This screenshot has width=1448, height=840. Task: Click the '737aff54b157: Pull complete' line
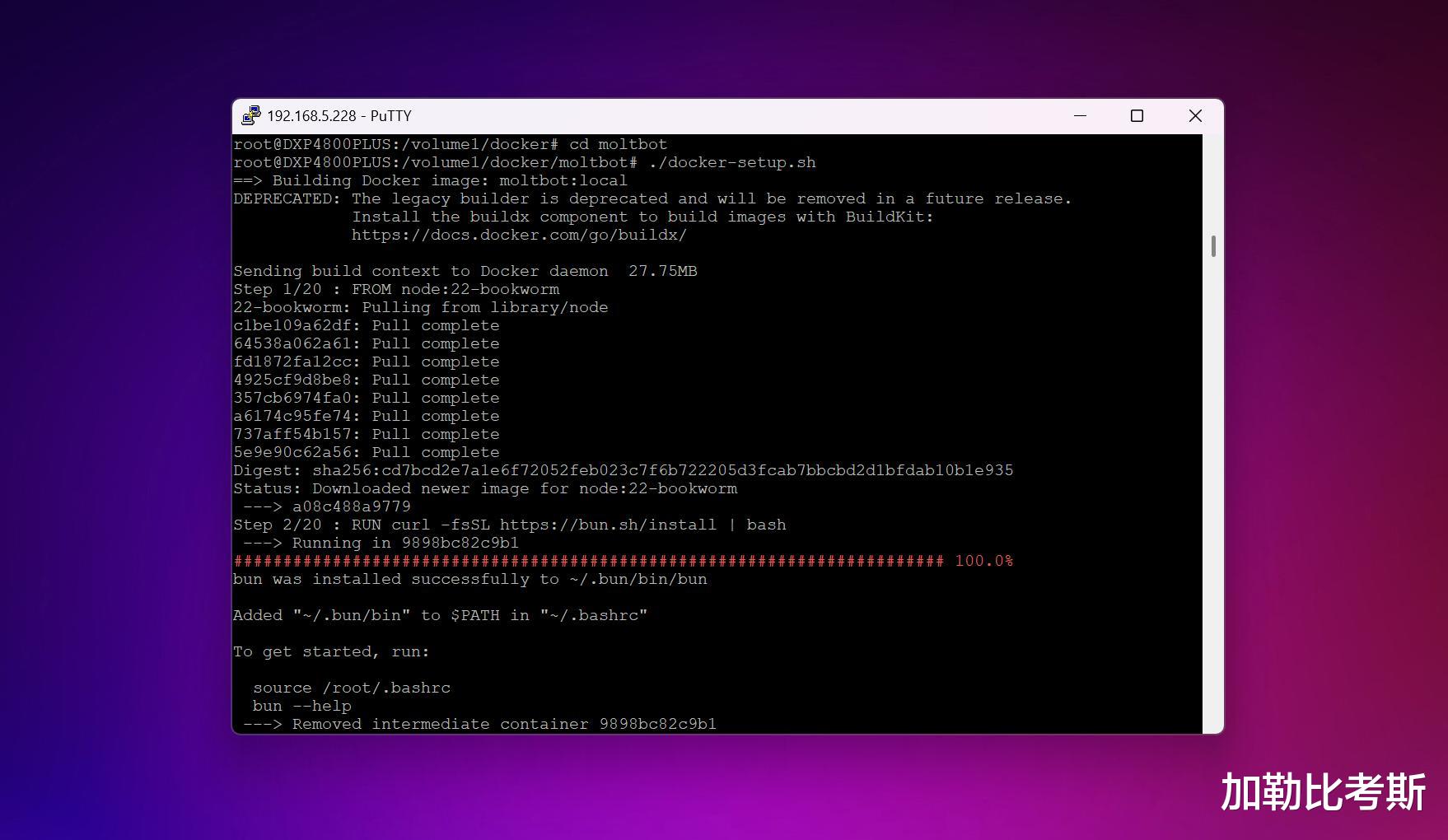pyautogui.click(x=367, y=434)
